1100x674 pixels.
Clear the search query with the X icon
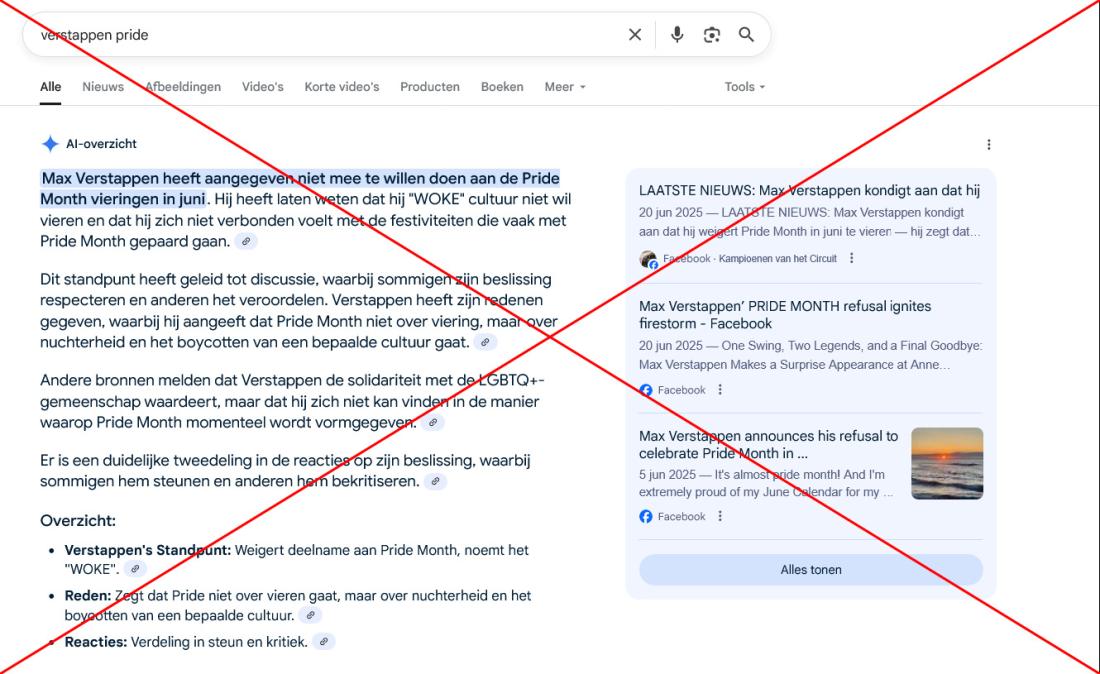[635, 34]
